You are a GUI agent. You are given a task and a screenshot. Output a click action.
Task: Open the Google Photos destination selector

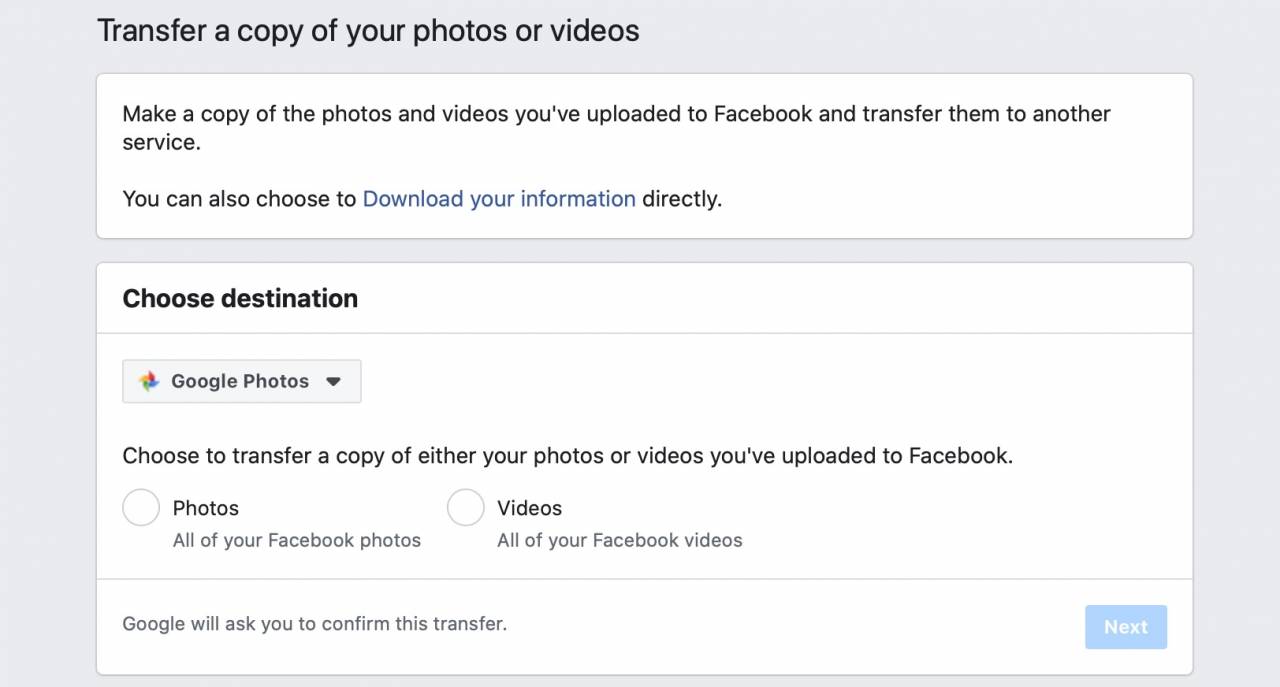(x=242, y=382)
